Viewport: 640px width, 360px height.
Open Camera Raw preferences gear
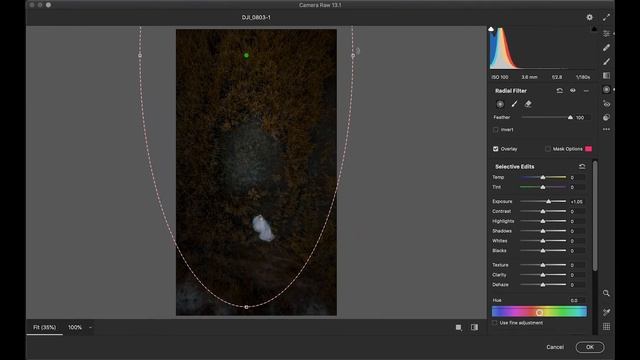pyautogui.click(x=589, y=17)
